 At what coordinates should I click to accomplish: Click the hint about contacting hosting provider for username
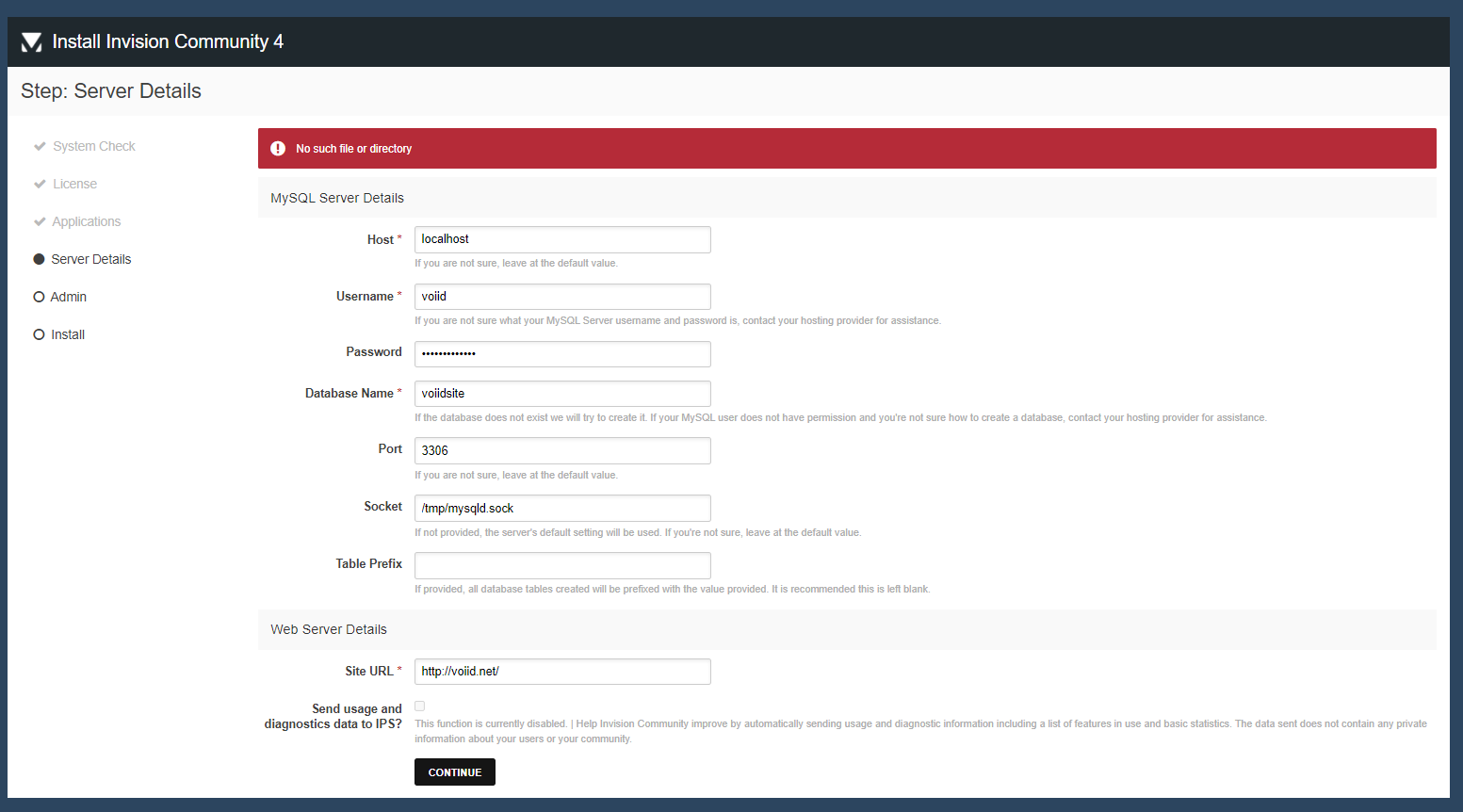click(678, 321)
